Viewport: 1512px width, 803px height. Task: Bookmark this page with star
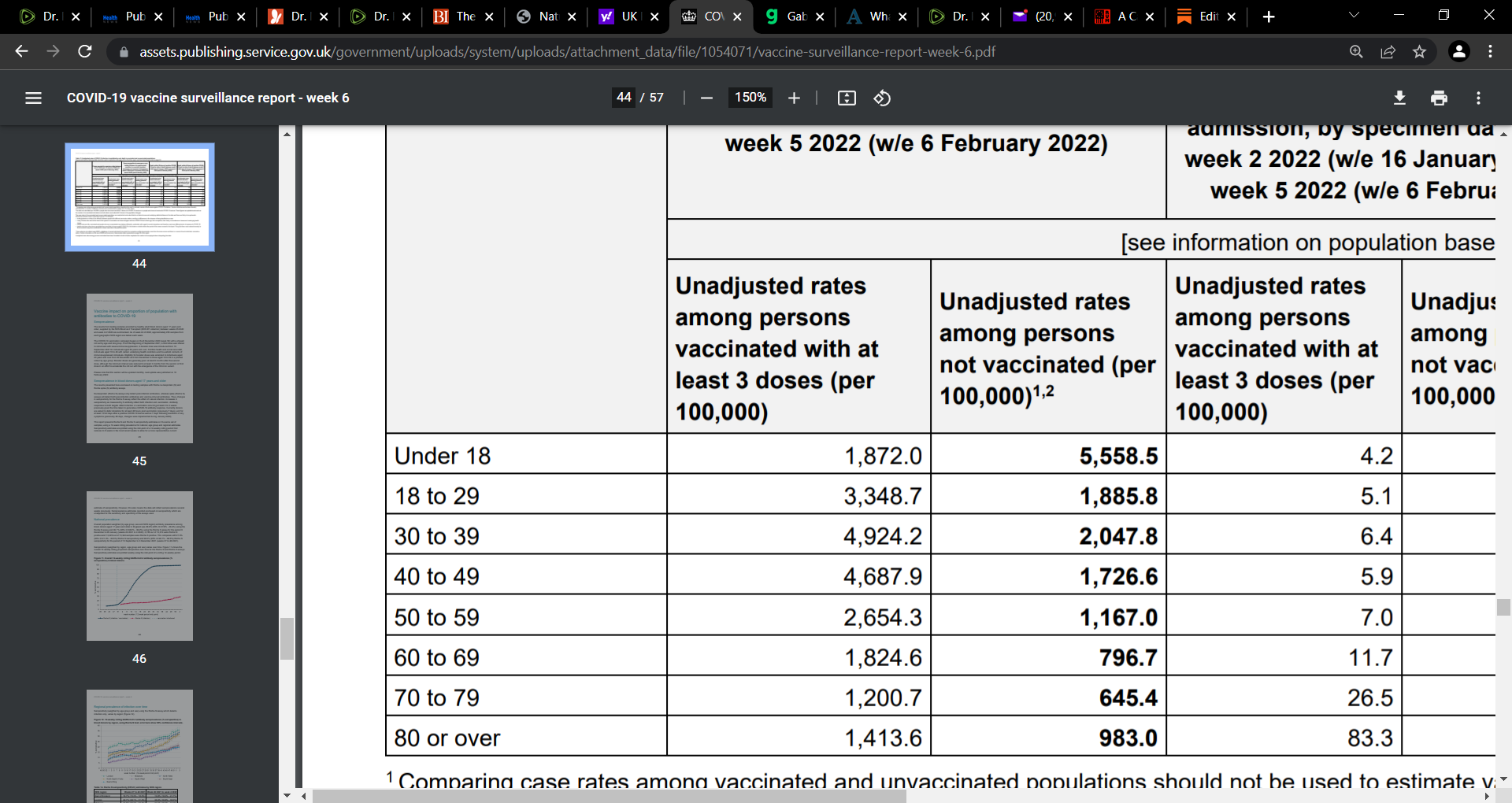1419,51
